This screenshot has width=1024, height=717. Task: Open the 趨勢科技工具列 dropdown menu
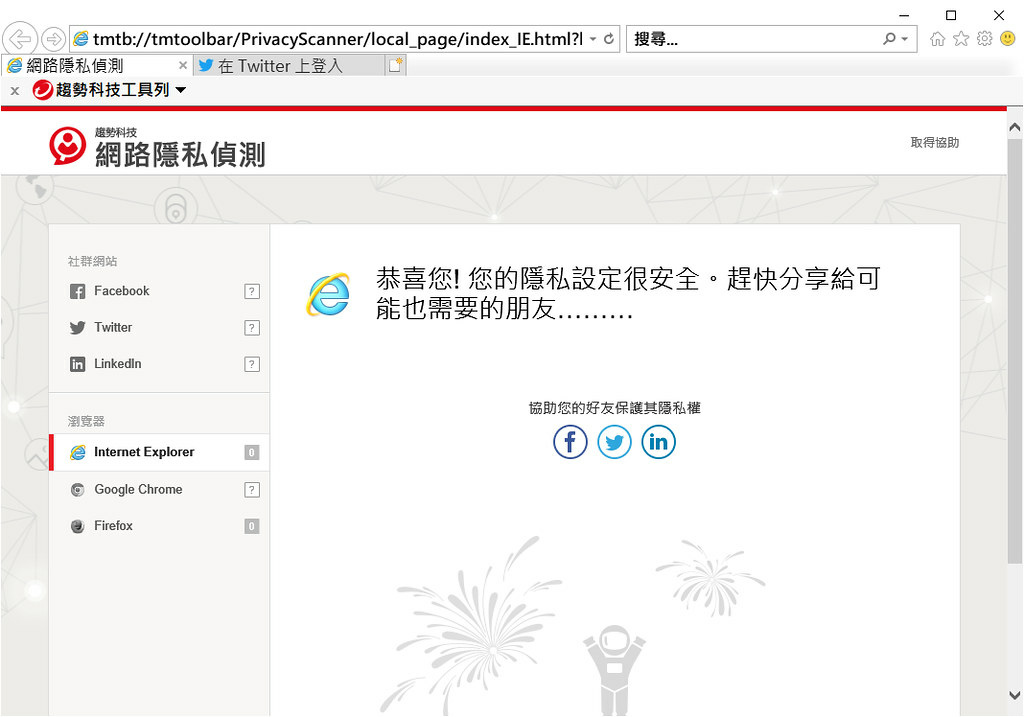(x=181, y=90)
